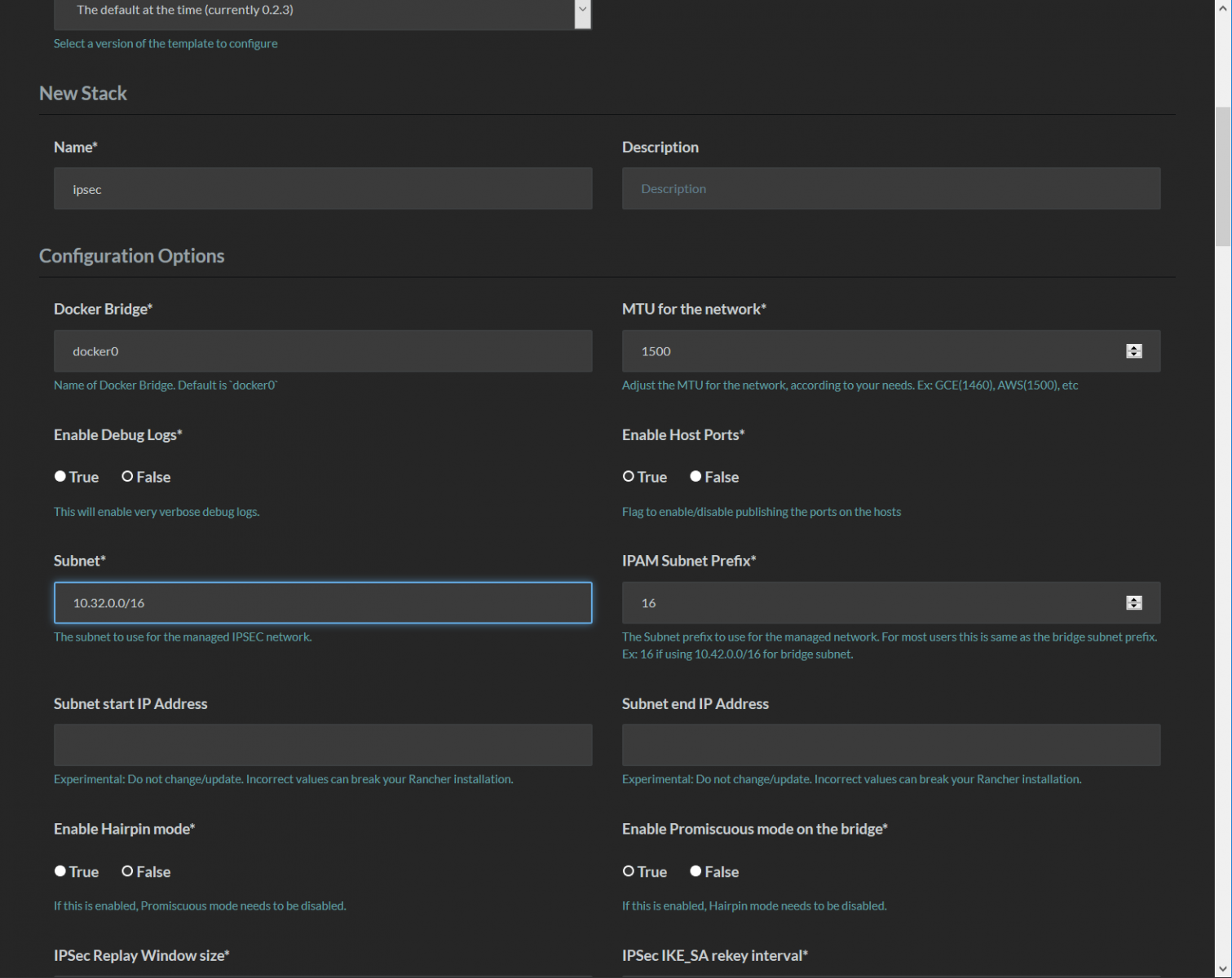This screenshot has width=1232, height=978.
Task: Click the Subnet input field
Action: tap(323, 603)
